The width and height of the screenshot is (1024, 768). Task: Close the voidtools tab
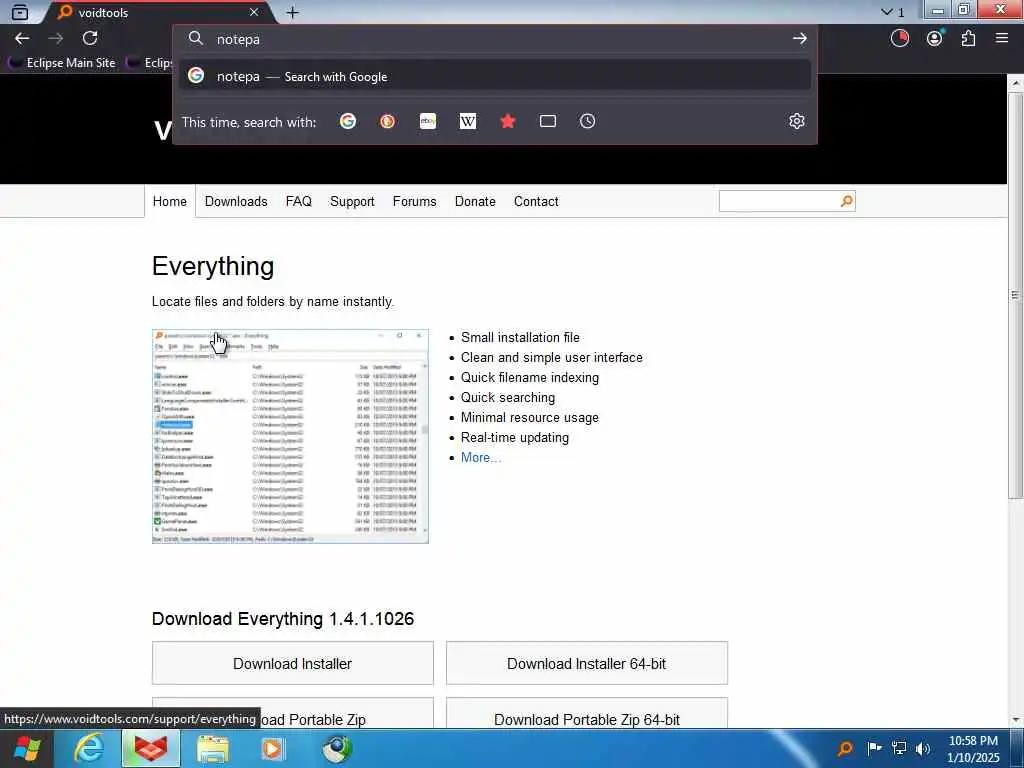pos(254,12)
